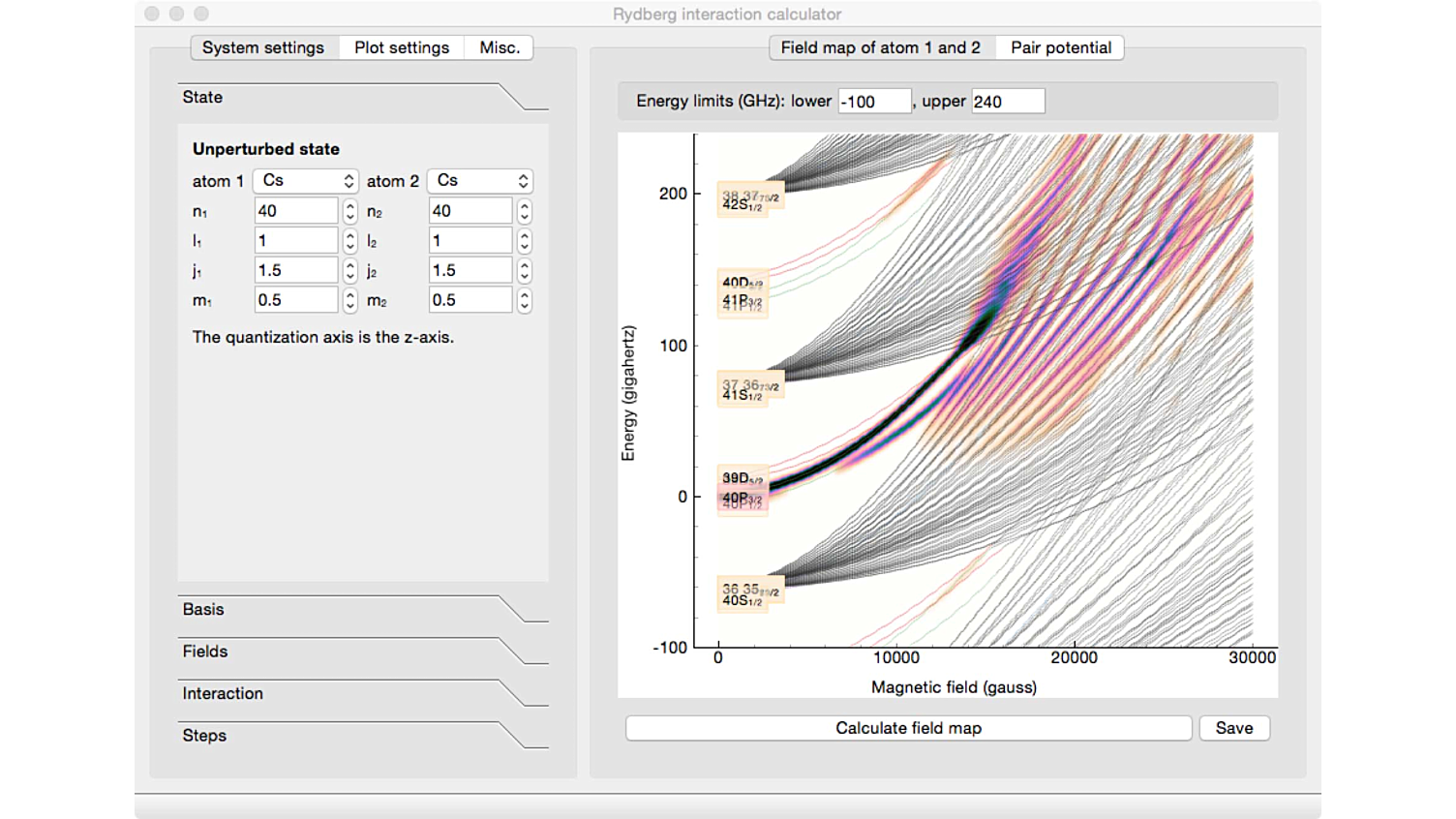Click the Calculate field map button
This screenshot has height=819, width=1456.
(908, 728)
